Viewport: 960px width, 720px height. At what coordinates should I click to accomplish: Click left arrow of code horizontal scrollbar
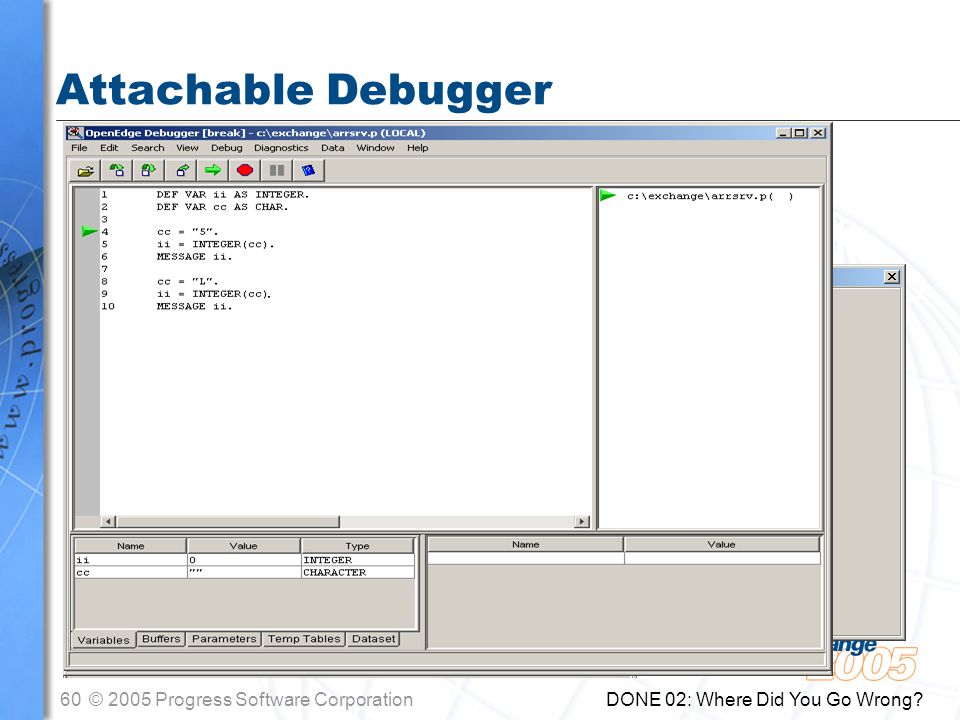tap(108, 522)
